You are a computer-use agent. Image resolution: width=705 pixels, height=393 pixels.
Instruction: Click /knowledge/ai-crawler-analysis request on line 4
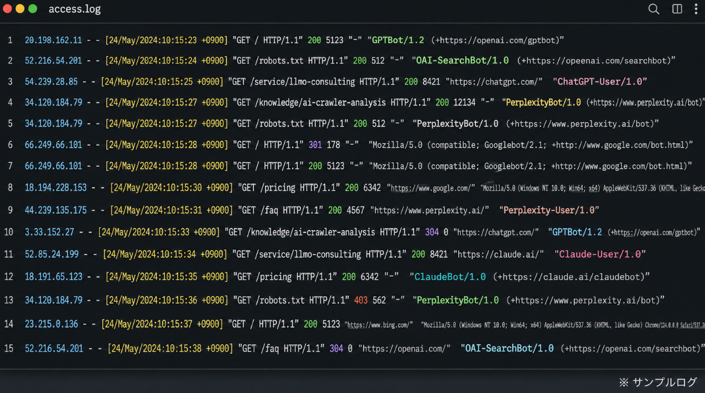[x=321, y=103]
